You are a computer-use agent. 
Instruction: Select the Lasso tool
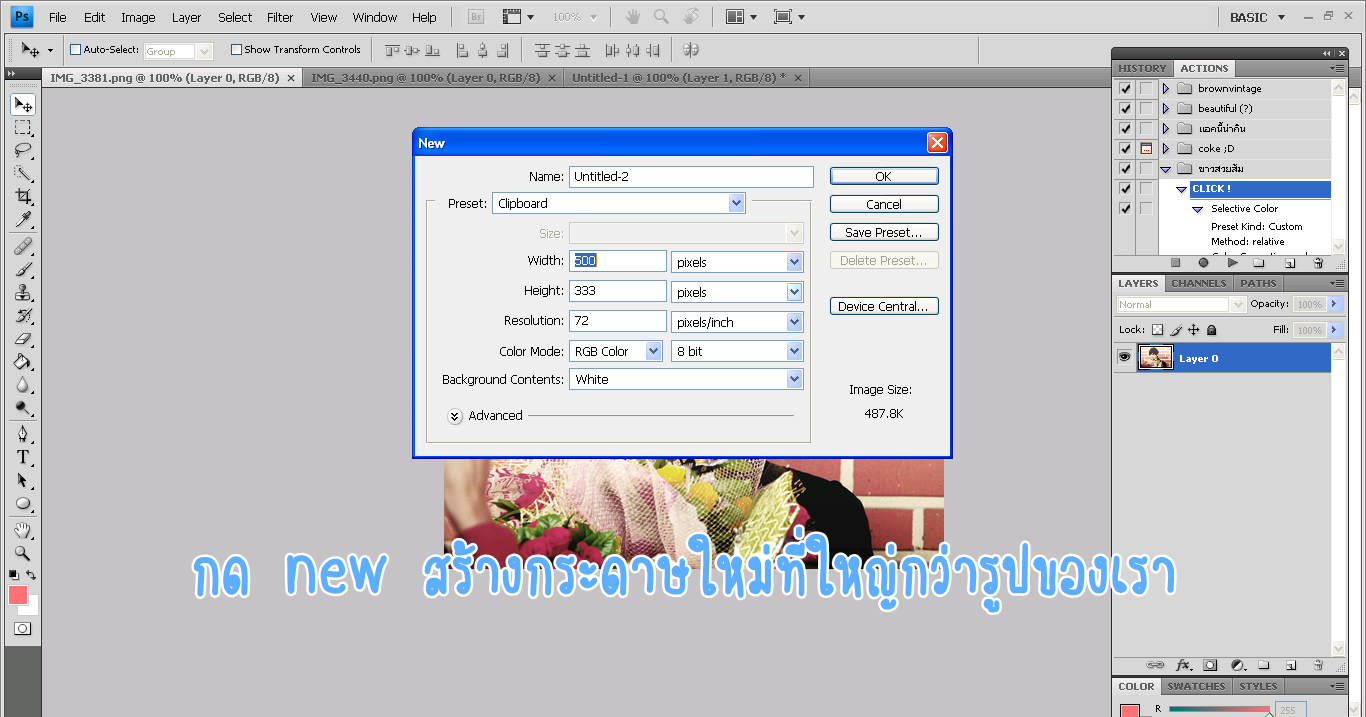22,151
